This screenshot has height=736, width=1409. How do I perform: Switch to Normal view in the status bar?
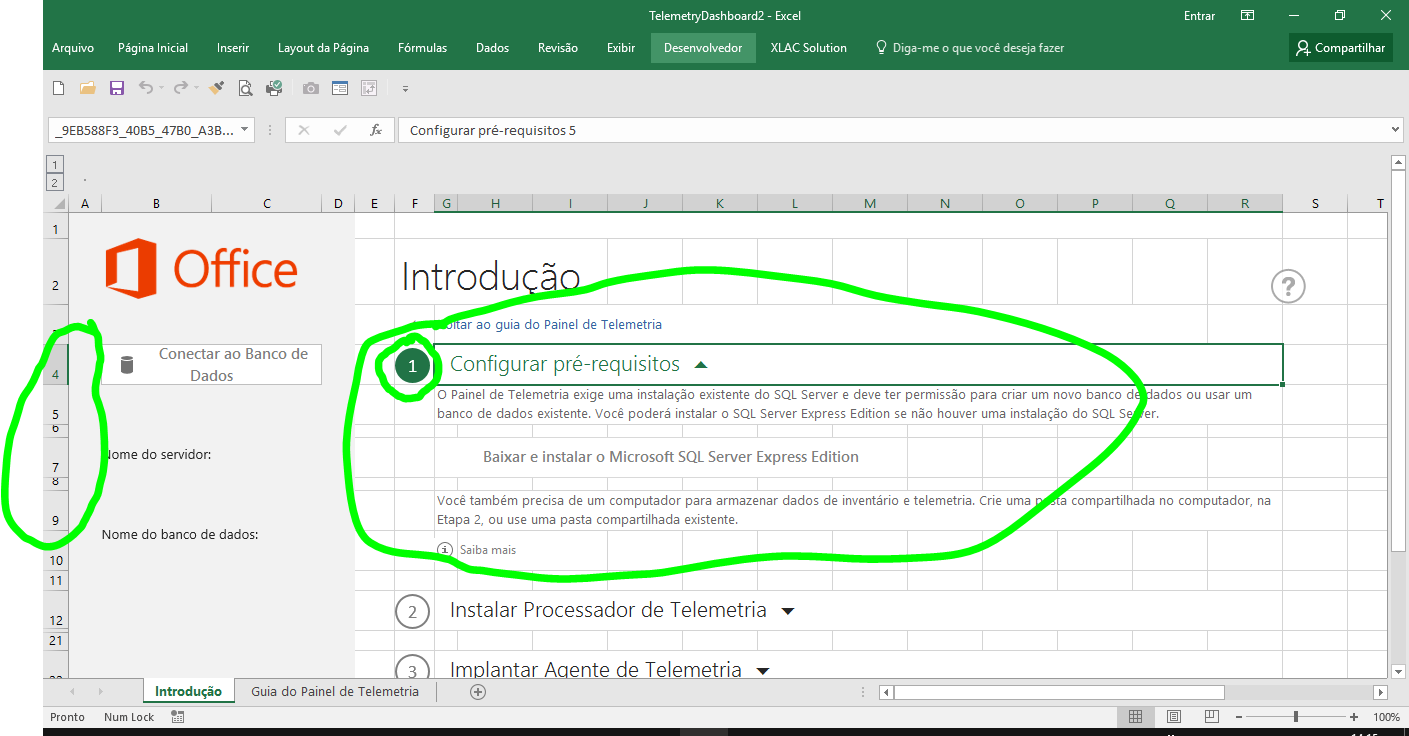tap(1135, 717)
